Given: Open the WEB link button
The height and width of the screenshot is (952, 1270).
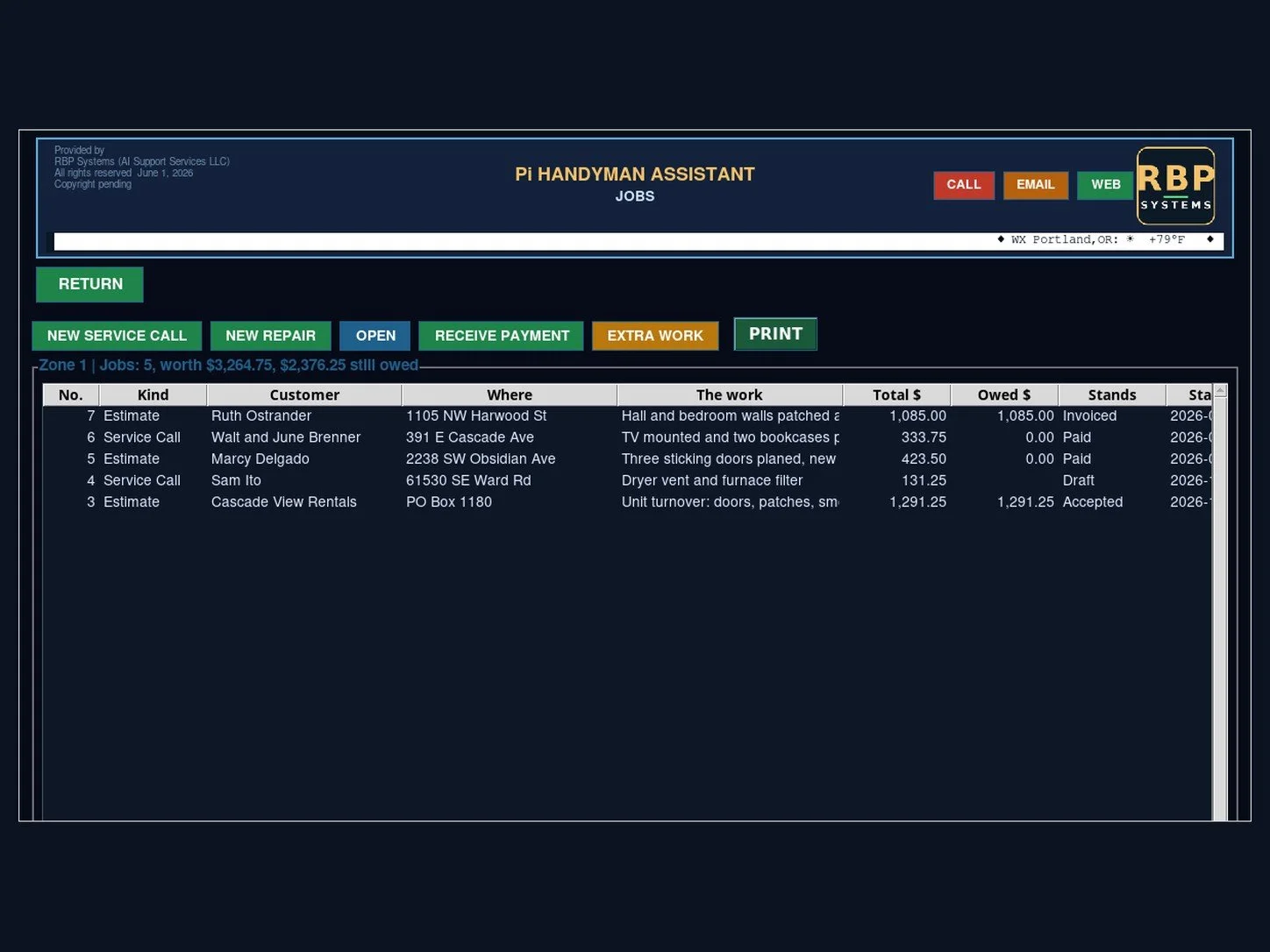Looking at the screenshot, I should (1105, 185).
